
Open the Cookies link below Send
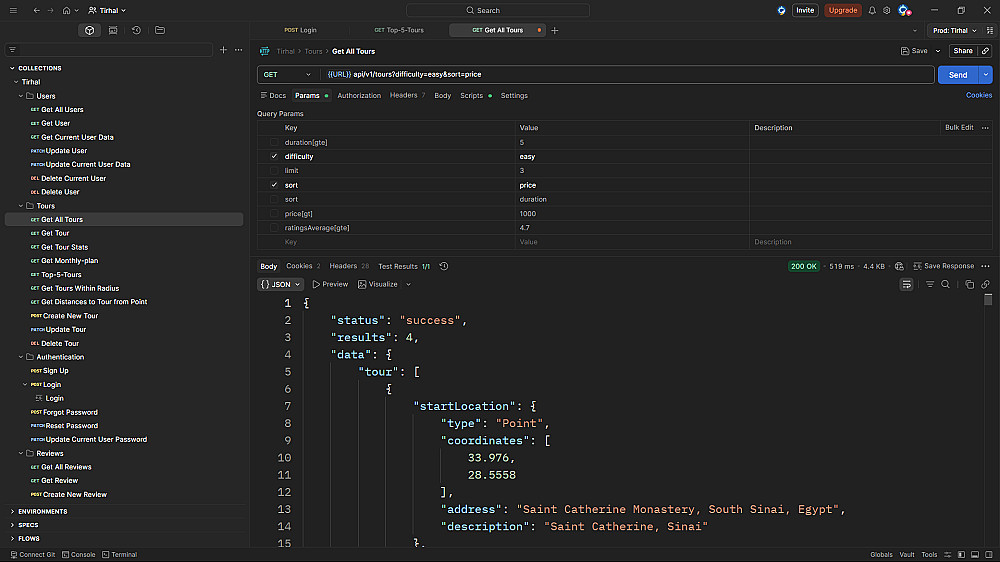point(978,96)
